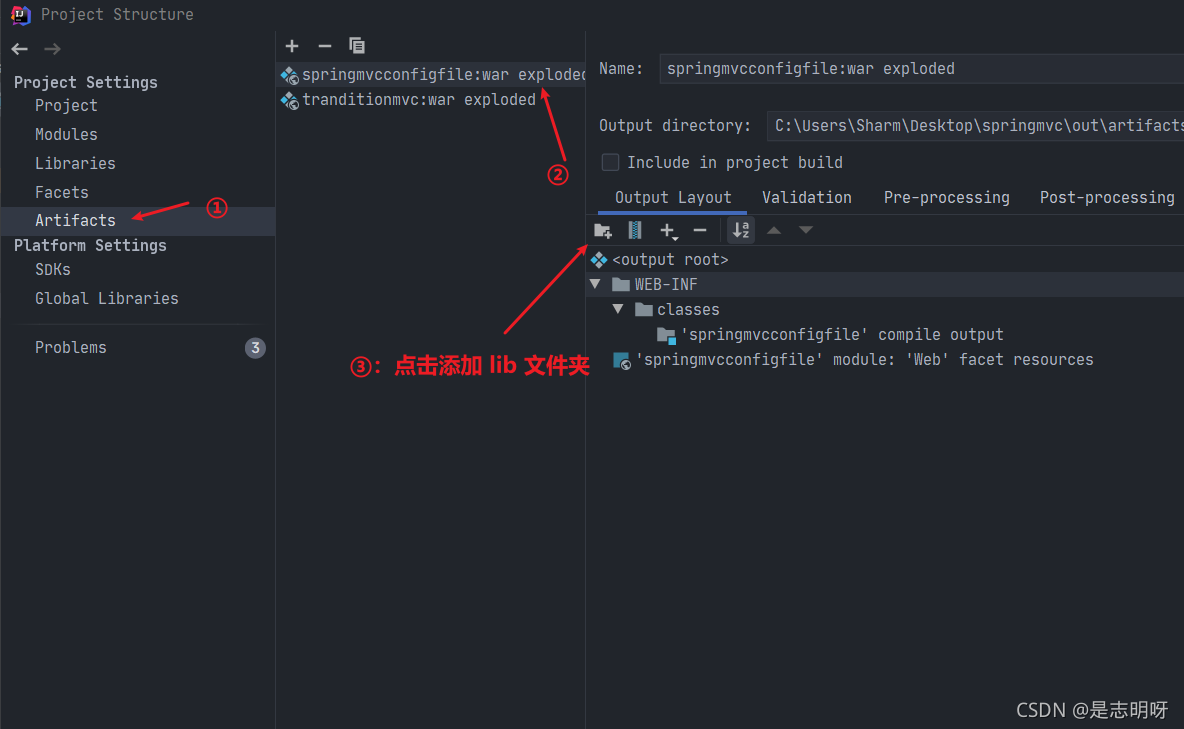Select springmvcconfigfile:war exploded artifact

click(431, 75)
